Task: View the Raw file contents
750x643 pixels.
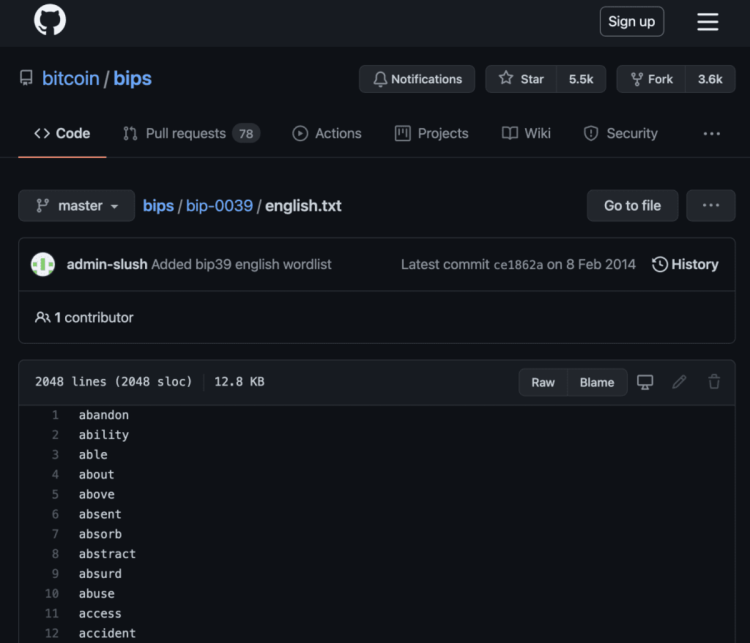Action: [x=543, y=382]
